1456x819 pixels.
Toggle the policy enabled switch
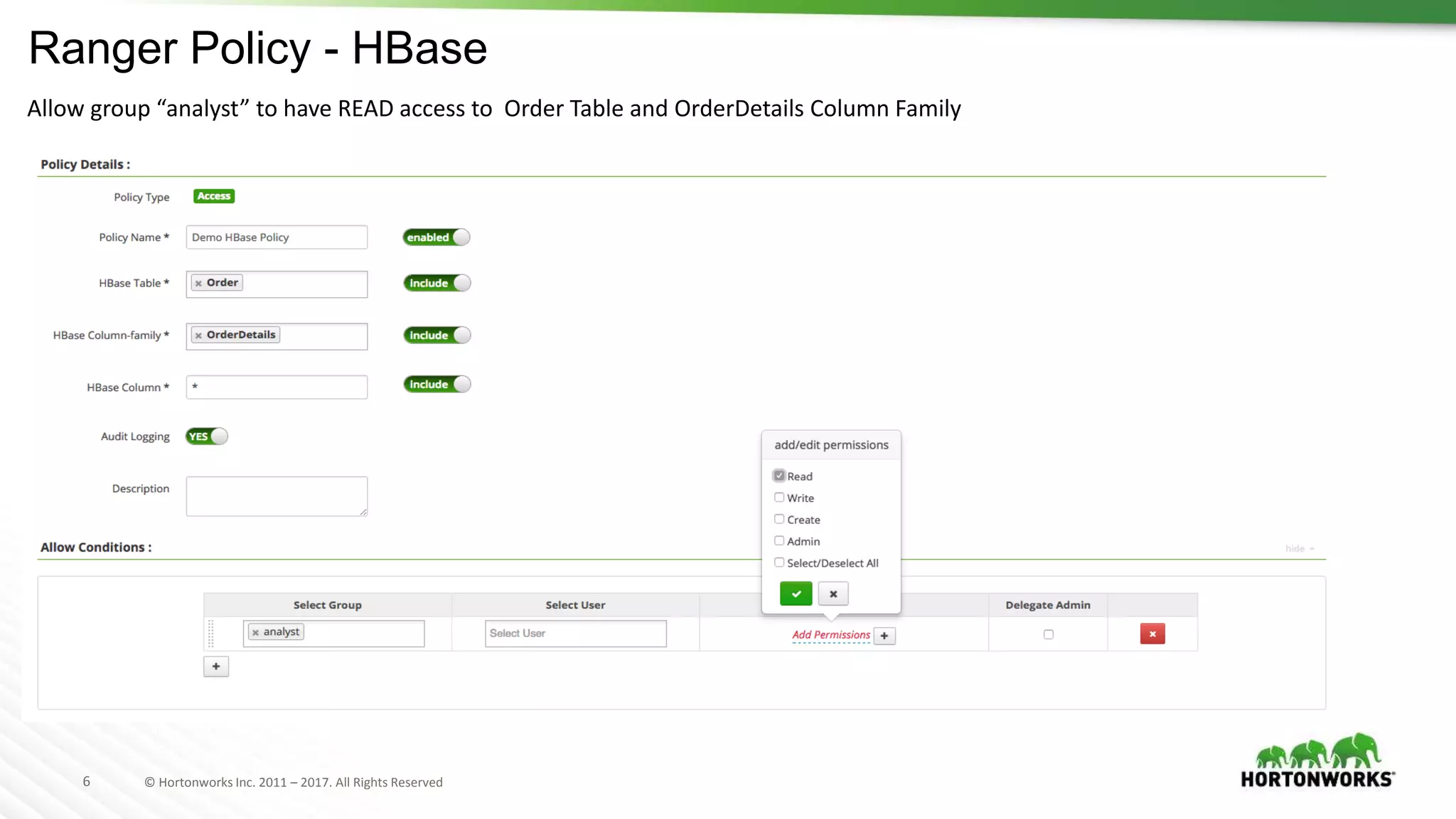pos(437,237)
